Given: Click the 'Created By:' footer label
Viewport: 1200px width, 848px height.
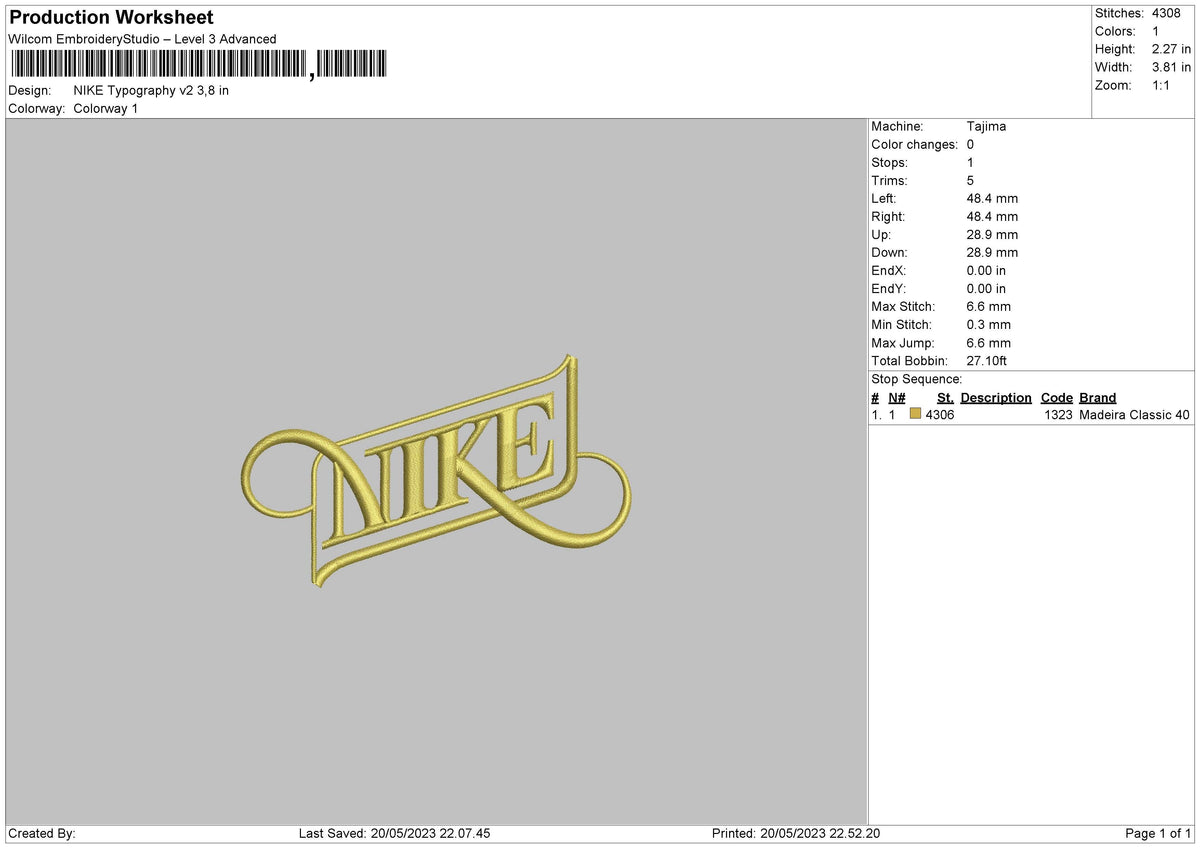Looking at the screenshot, I should (42, 833).
